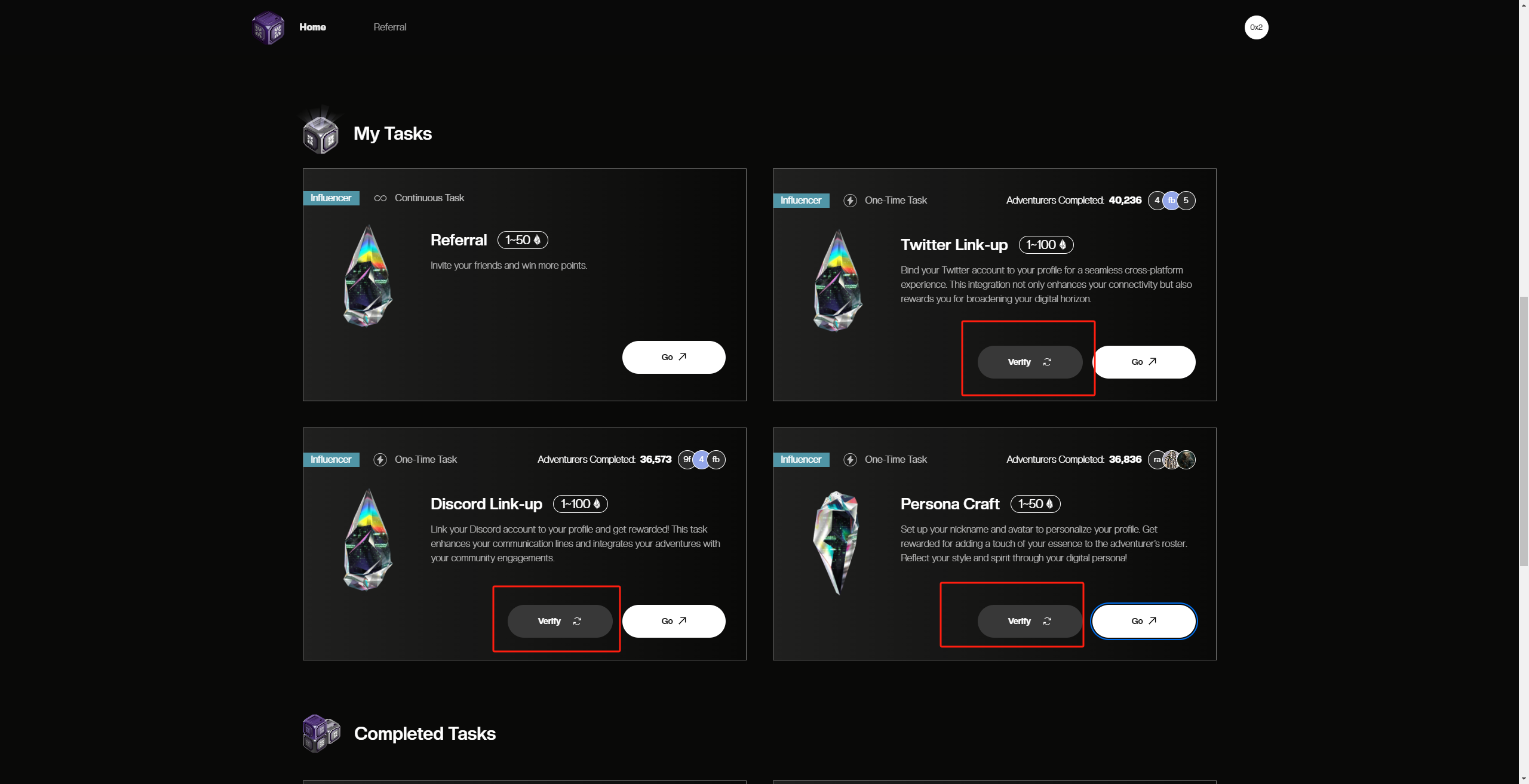
Task: Click Persona Craft adventurer avatars
Action: 1172,460
